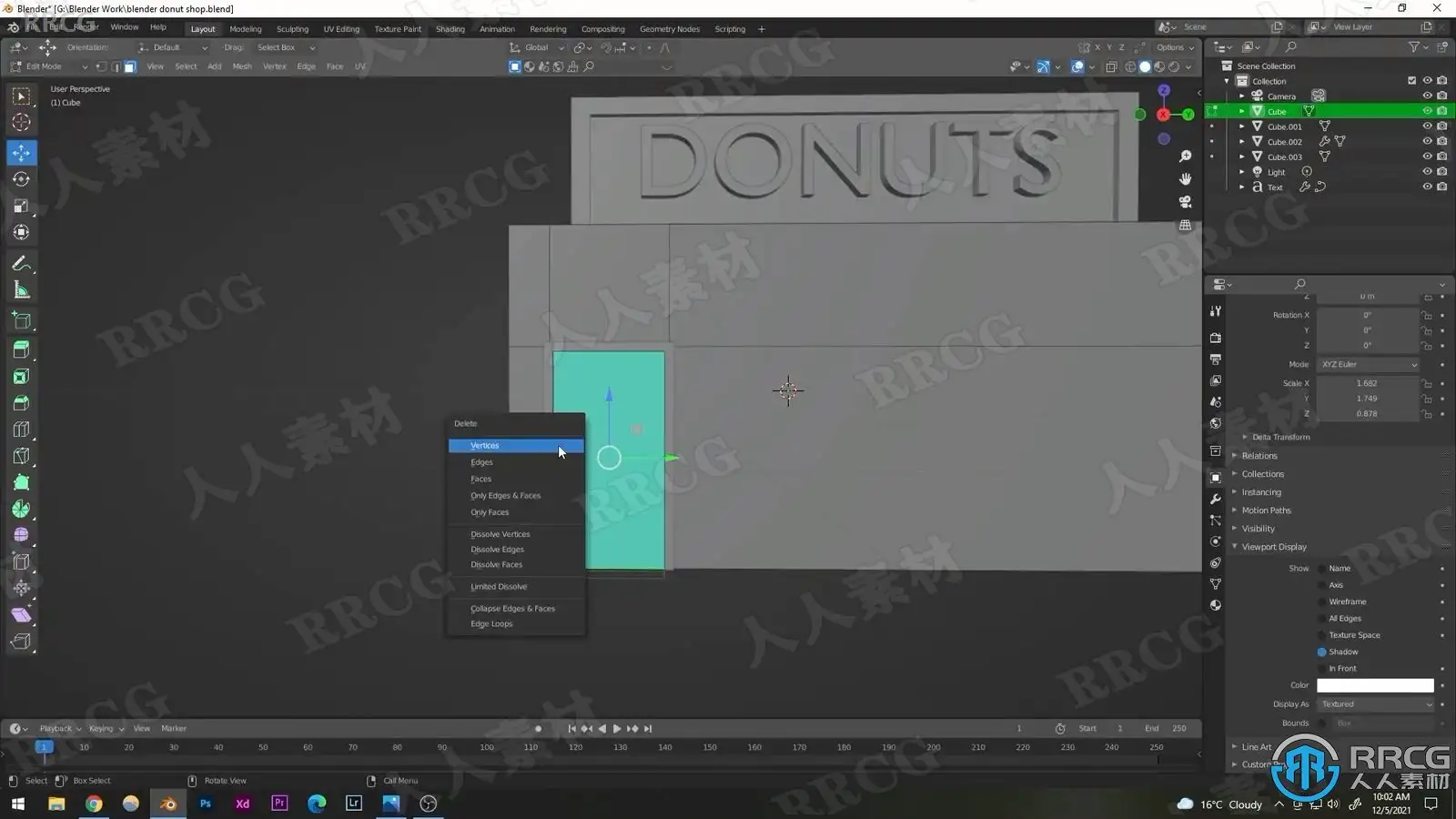Select the Cursor tool

pos(21,122)
